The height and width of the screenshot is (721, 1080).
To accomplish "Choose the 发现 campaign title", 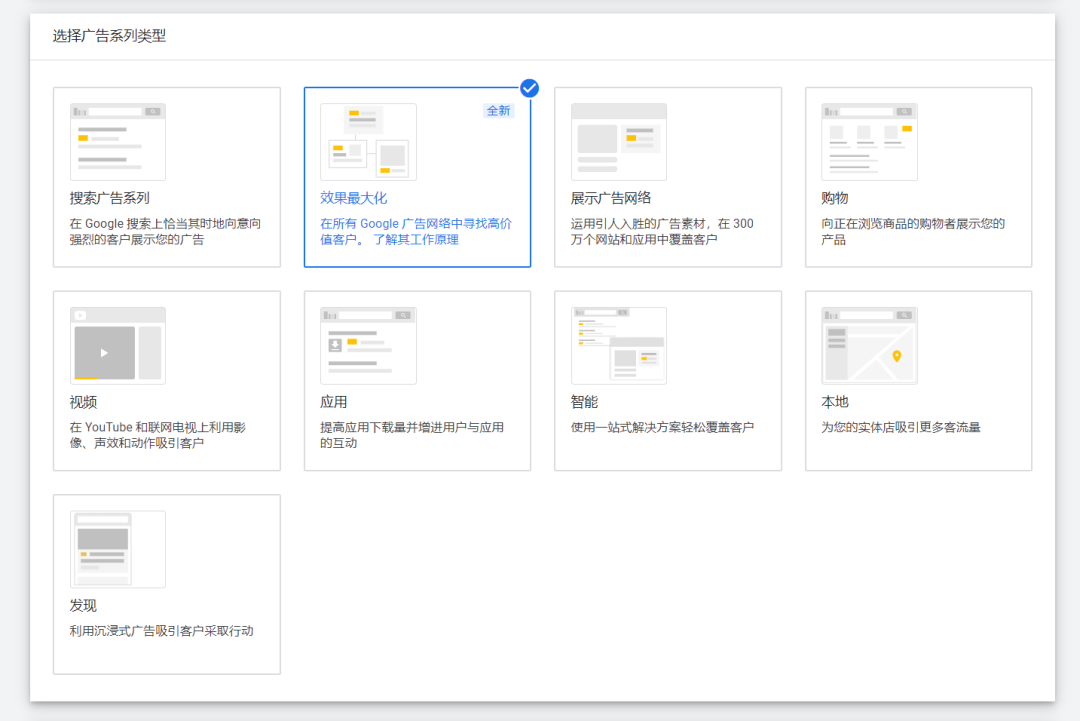I will tap(83, 606).
